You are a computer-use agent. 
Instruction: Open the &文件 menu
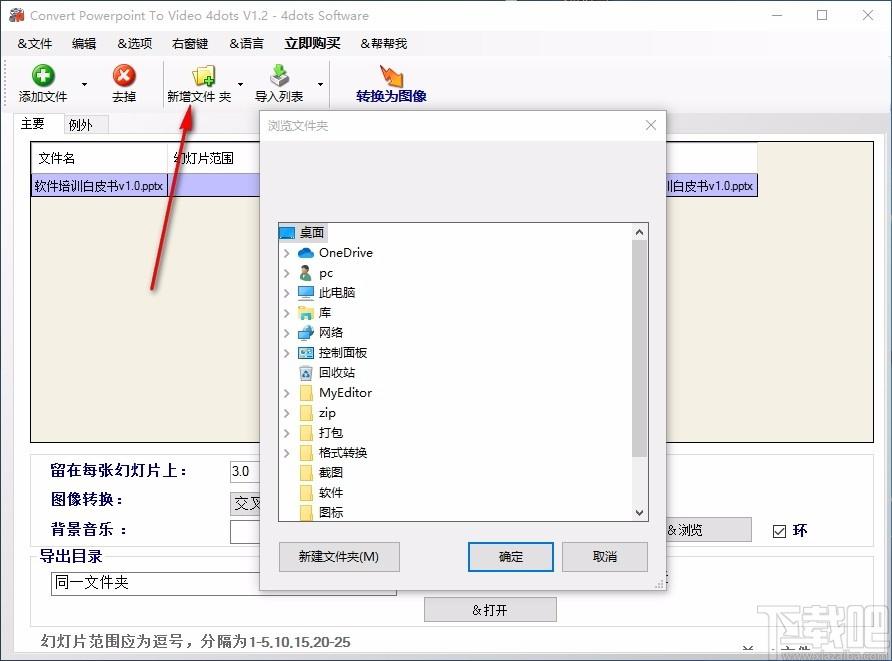(x=35, y=44)
